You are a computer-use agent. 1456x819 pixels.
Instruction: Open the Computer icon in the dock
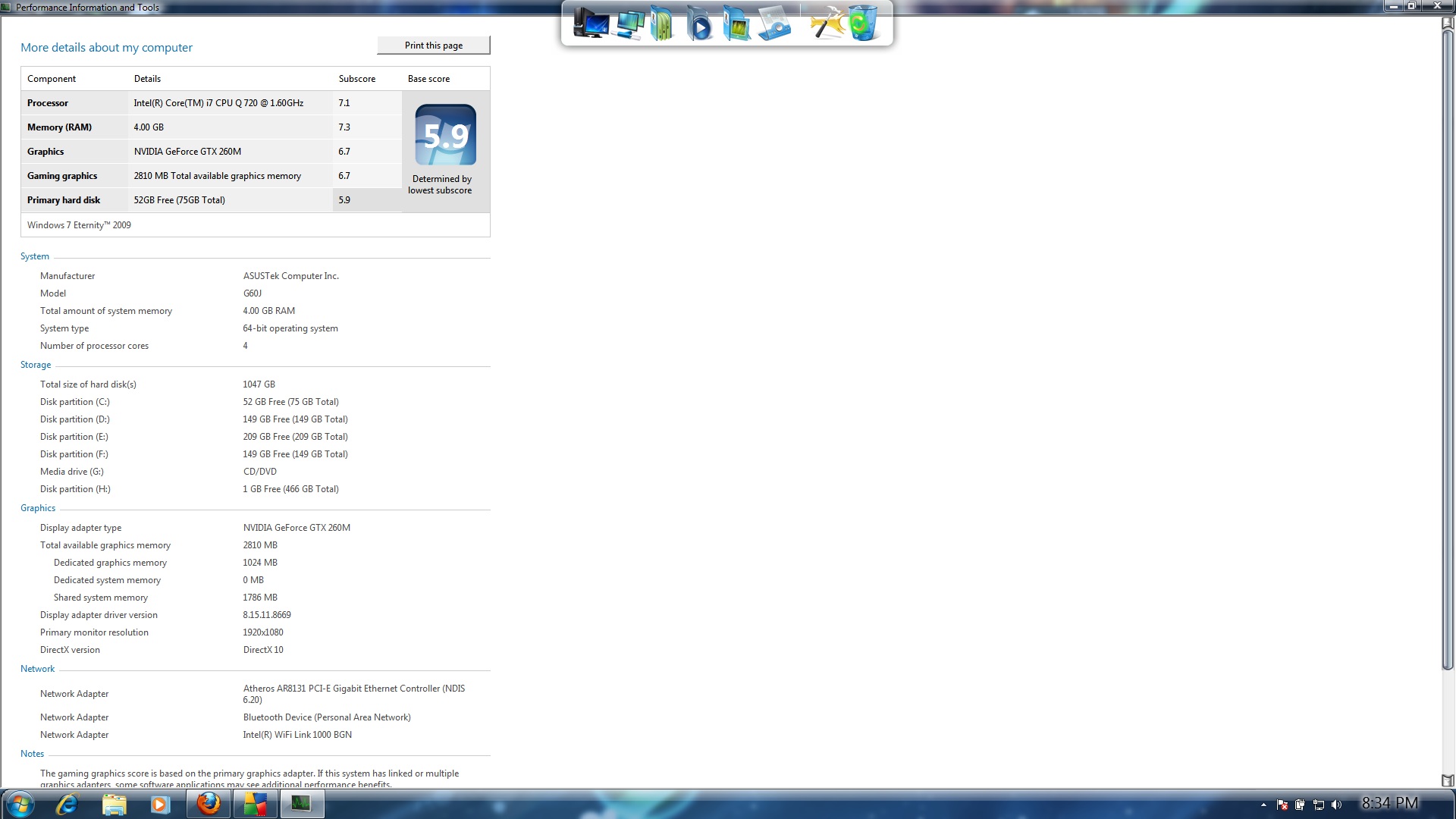(x=591, y=24)
